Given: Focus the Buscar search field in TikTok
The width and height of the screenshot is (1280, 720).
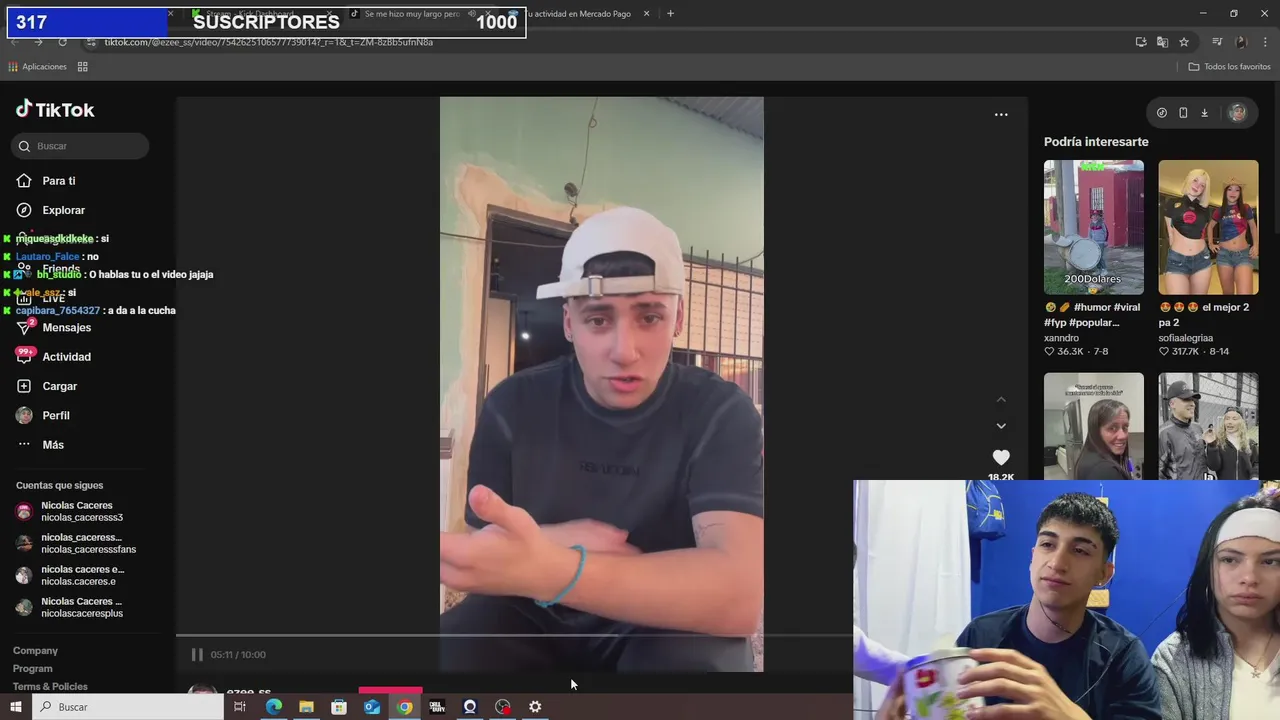Looking at the screenshot, I should (80, 146).
